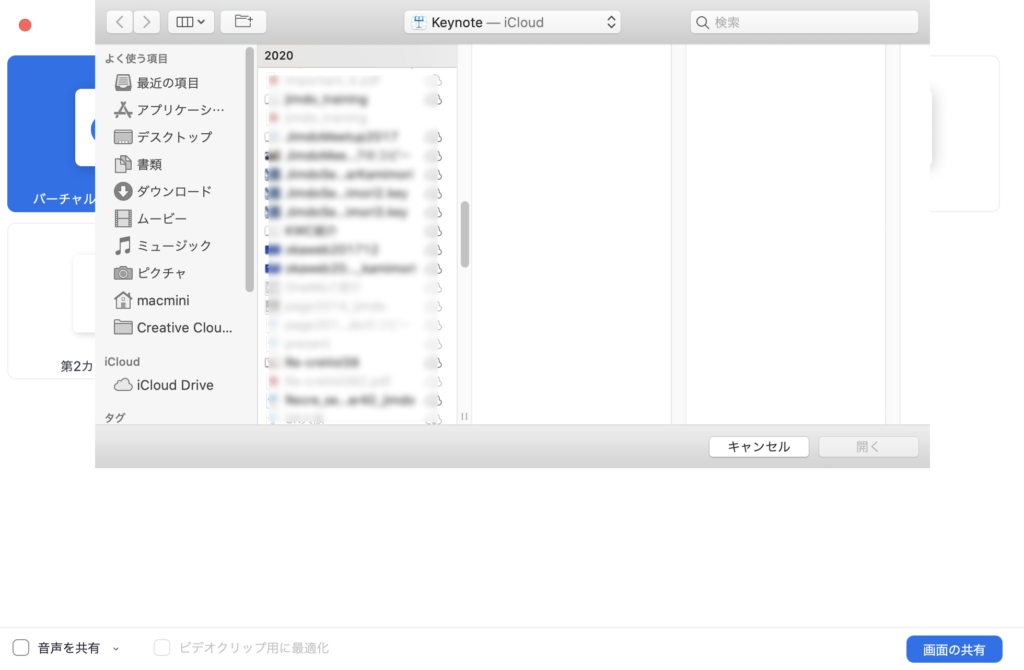This screenshot has height=670, width=1024.
Task: Open Creative Cloud folder in sidebar
Action: (x=173, y=328)
